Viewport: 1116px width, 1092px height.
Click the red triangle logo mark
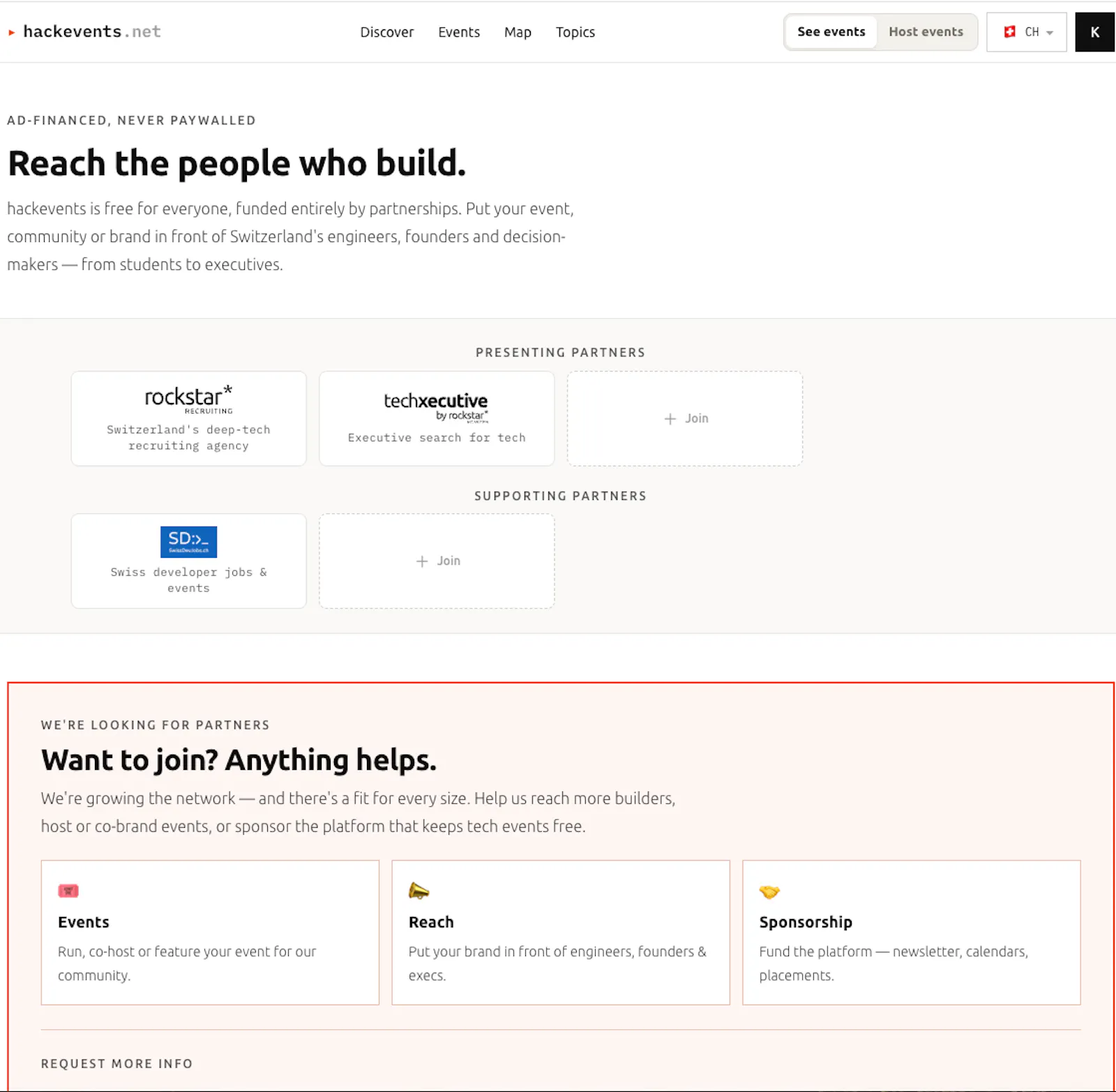[11, 32]
